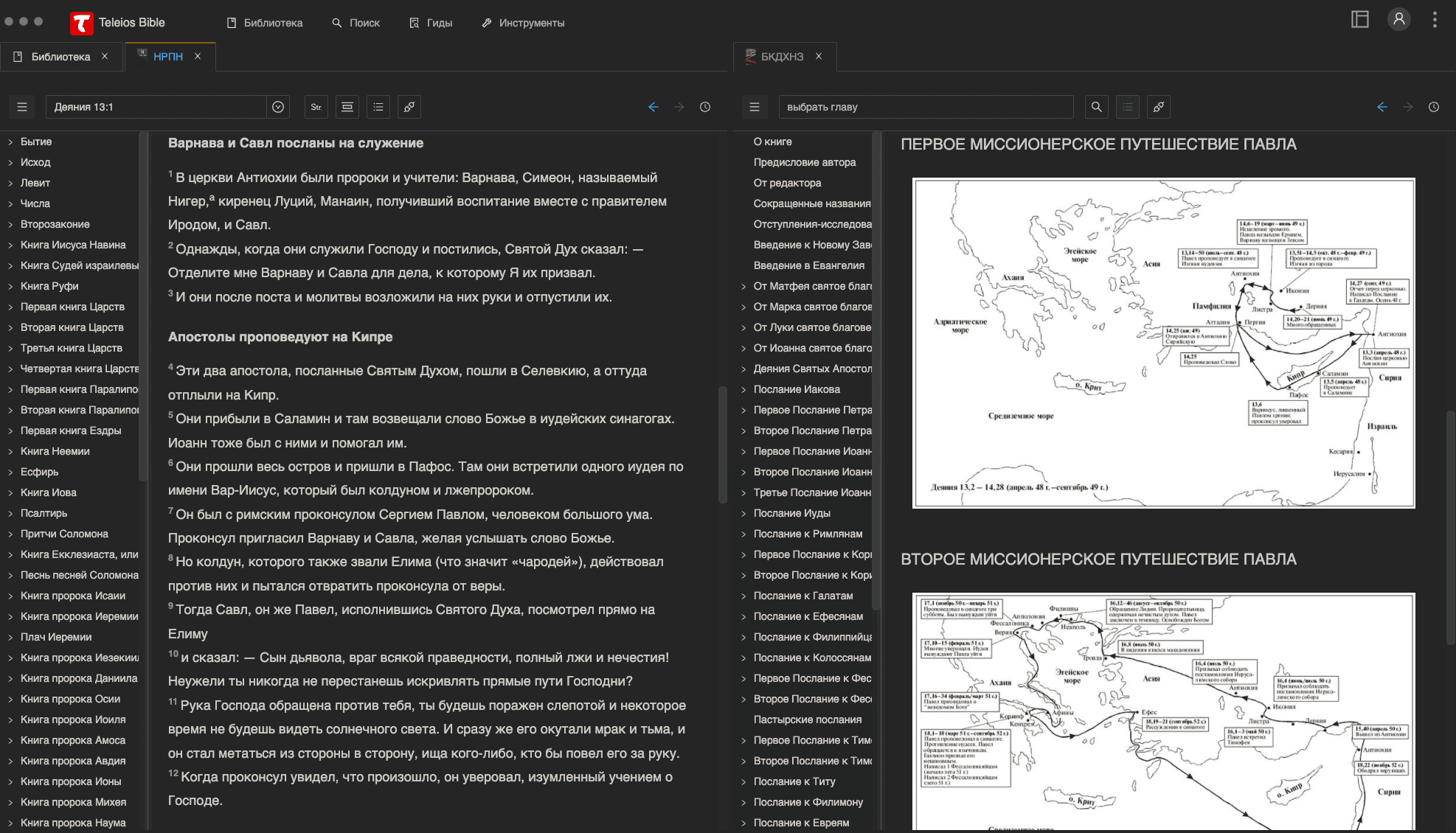
Task: Open search in the right pane toolbar
Action: (1096, 107)
